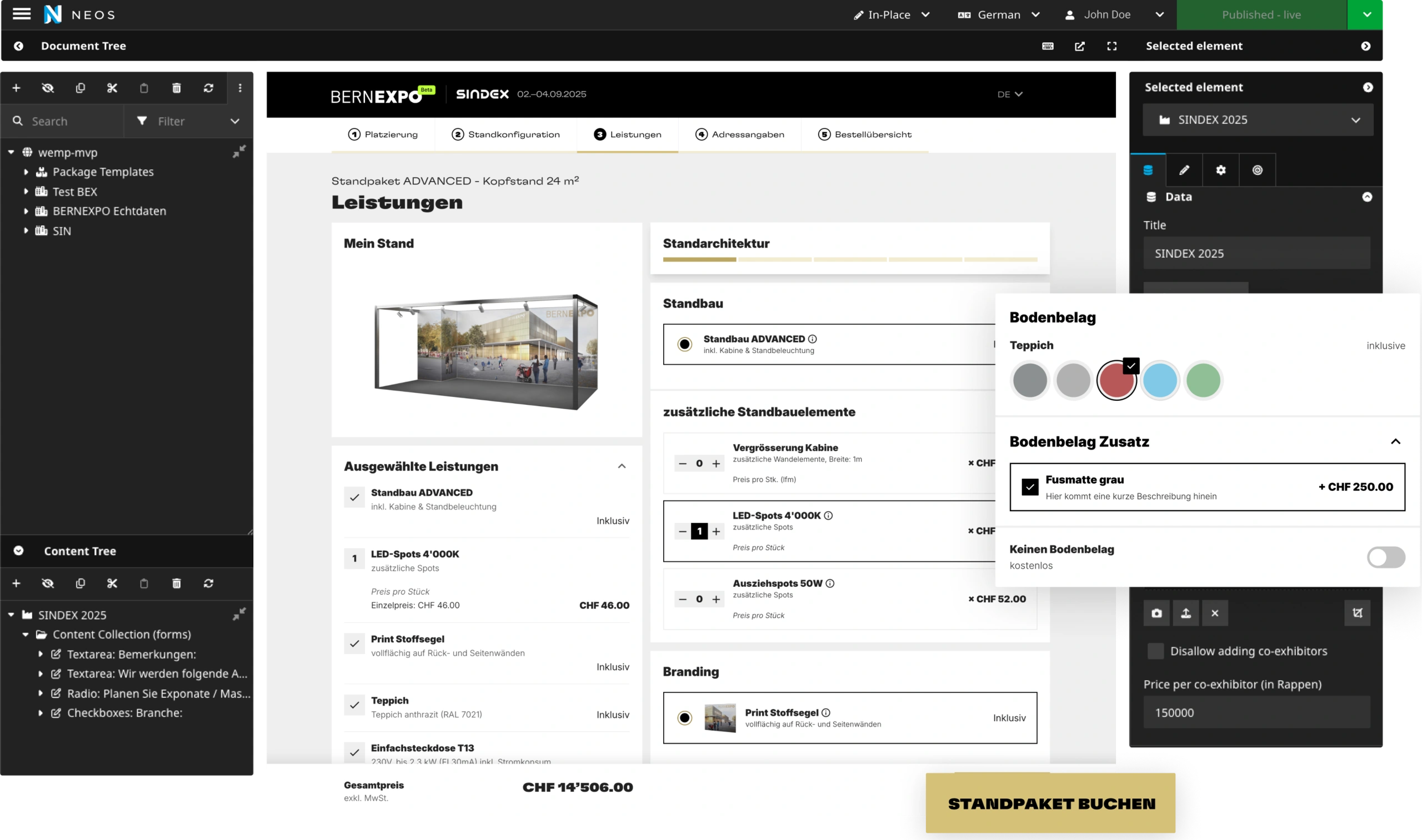The image size is (1422, 840).
Task: Toggle hidden state in Document Tree toolbar
Action: [x=48, y=88]
